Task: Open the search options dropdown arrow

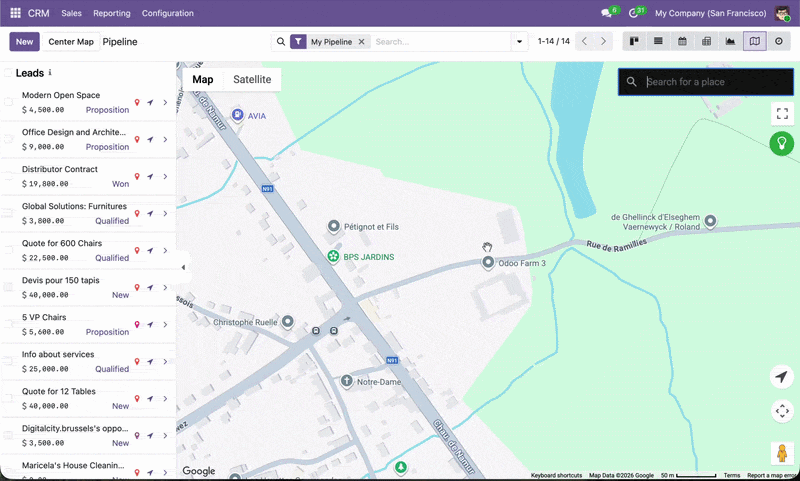Action: tap(519, 42)
